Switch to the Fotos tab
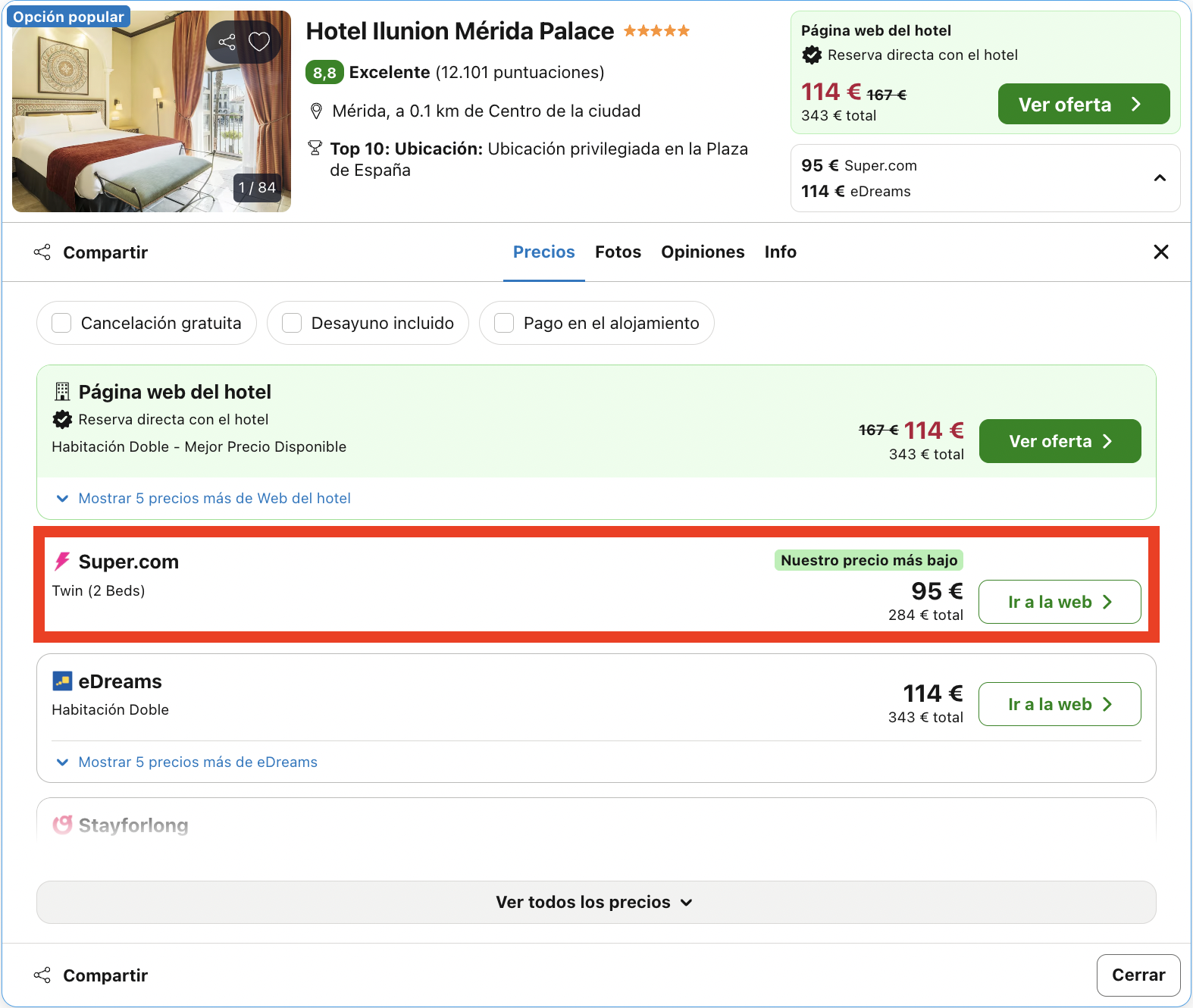The image size is (1193, 1008). click(618, 252)
